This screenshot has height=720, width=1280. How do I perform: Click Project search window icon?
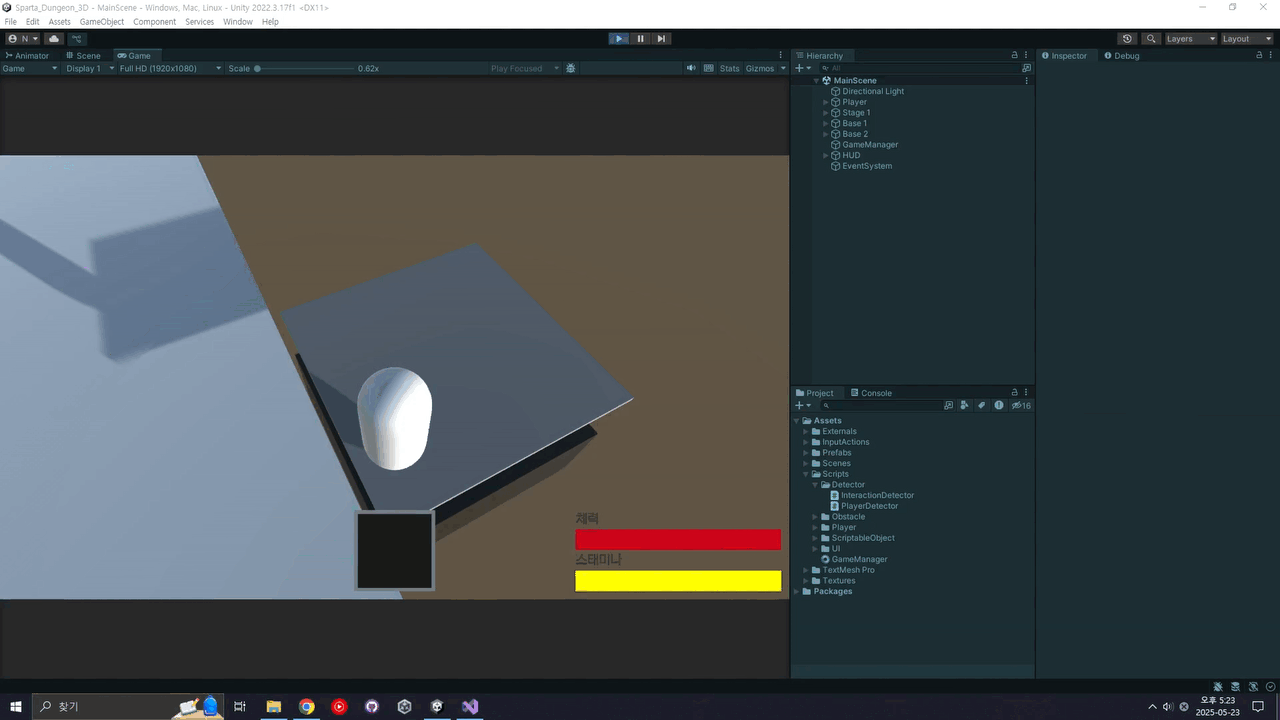click(948, 405)
